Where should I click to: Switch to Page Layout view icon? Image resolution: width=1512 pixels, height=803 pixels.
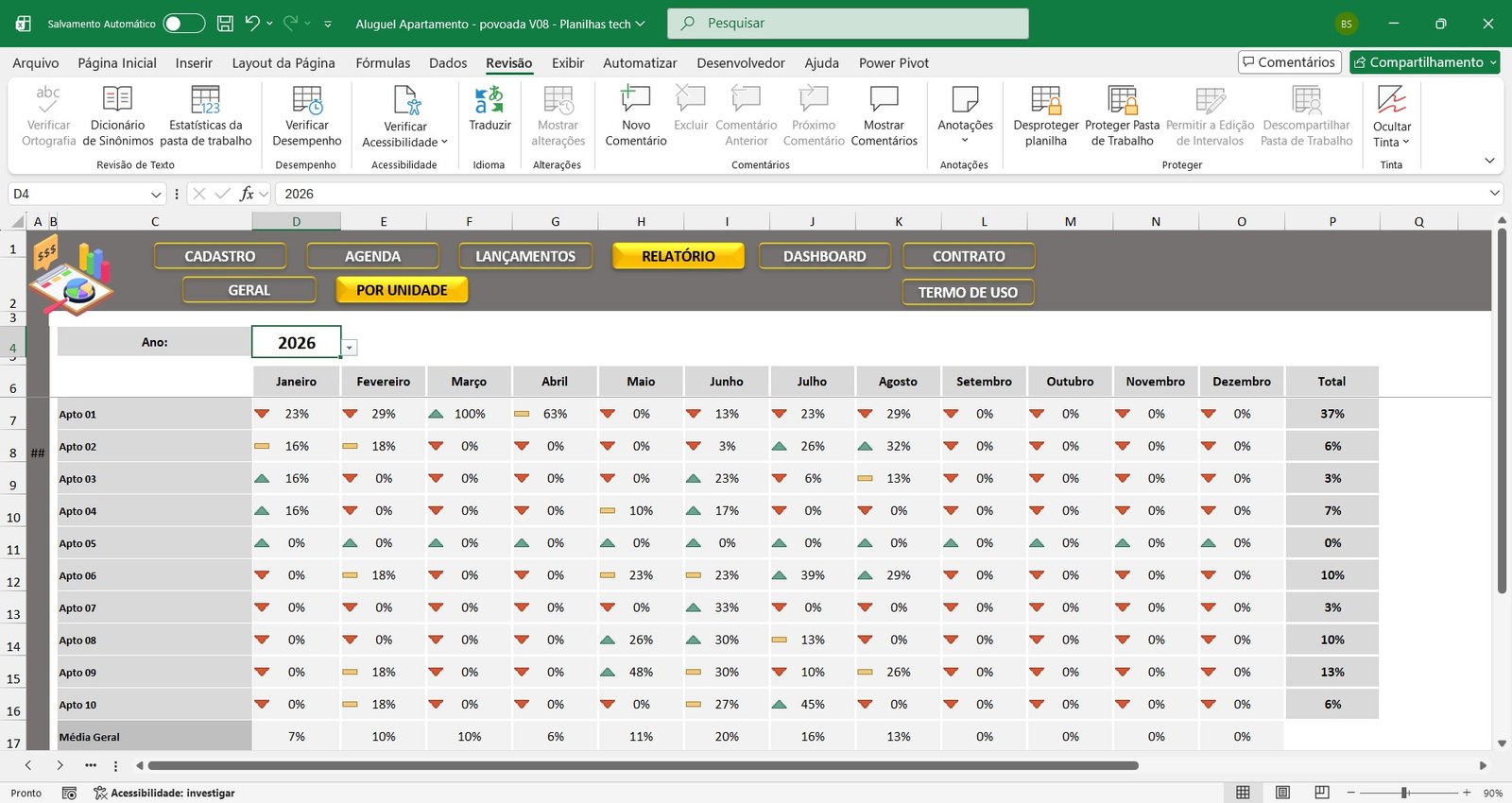pyautogui.click(x=1282, y=793)
